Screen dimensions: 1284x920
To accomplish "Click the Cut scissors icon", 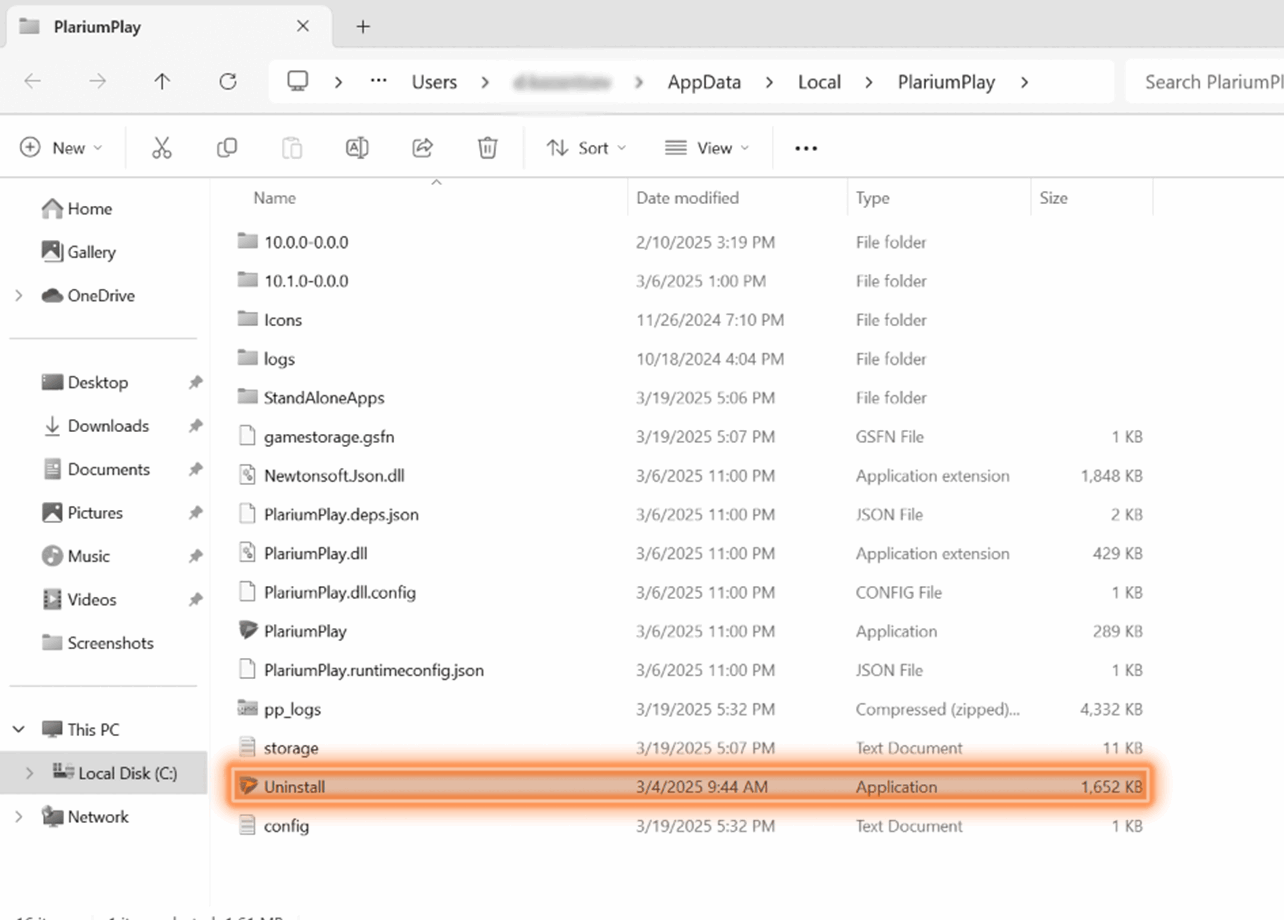I will point(162,148).
